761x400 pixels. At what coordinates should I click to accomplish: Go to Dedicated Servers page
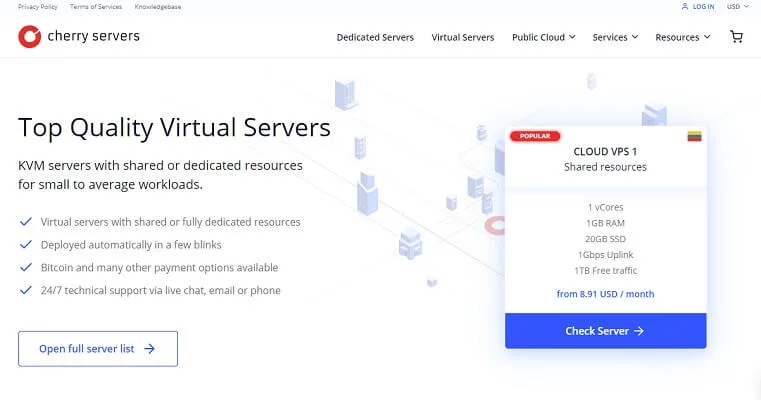[375, 37]
